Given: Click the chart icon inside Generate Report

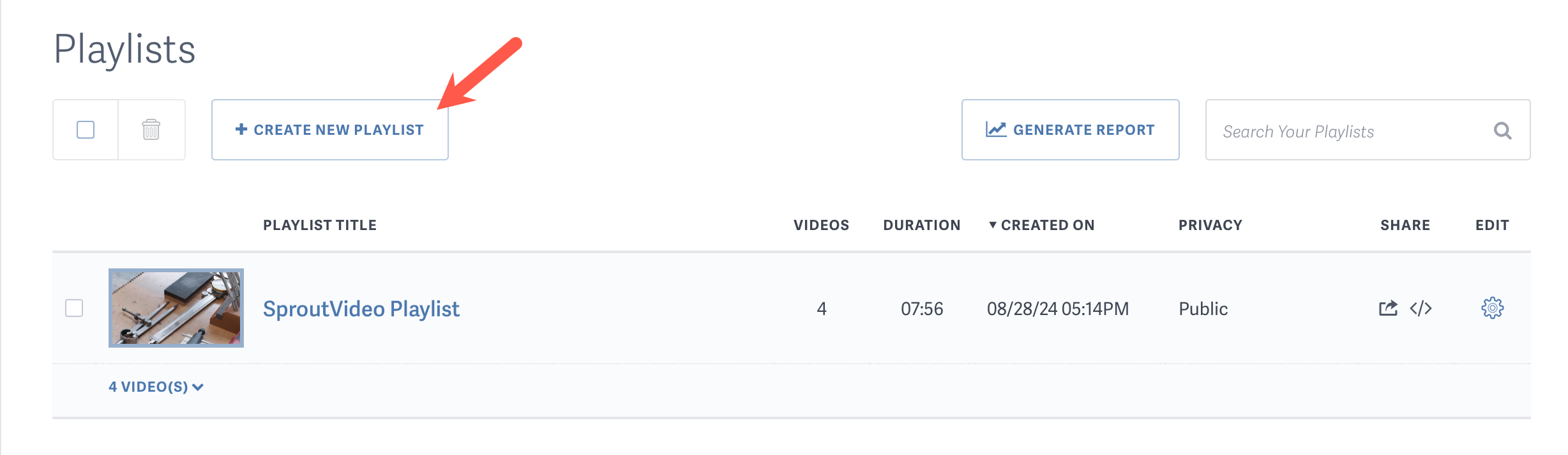Looking at the screenshot, I should point(996,129).
